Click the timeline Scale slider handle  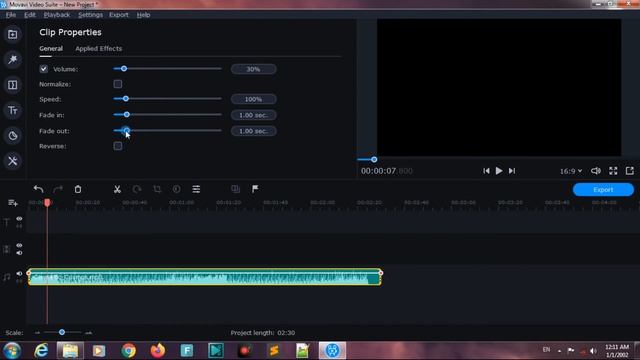tap(62, 332)
